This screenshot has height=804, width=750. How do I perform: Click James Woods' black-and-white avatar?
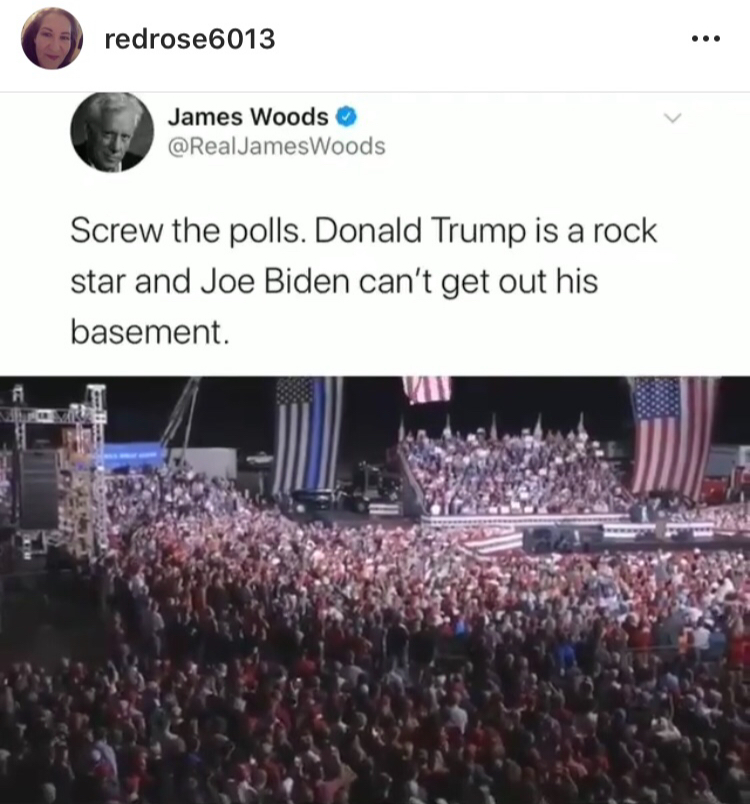112,132
